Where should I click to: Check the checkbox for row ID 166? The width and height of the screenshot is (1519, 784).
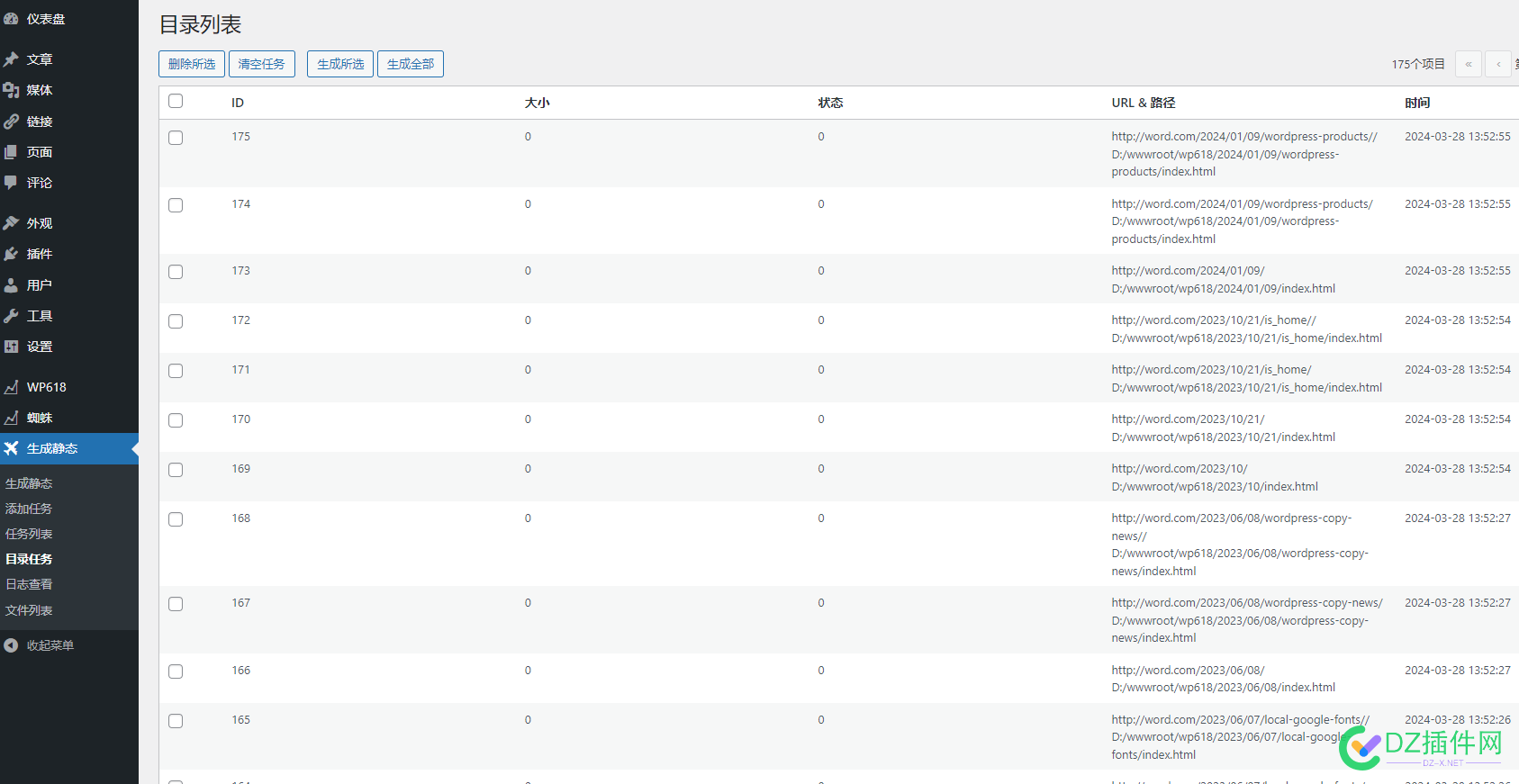[x=176, y=671]
